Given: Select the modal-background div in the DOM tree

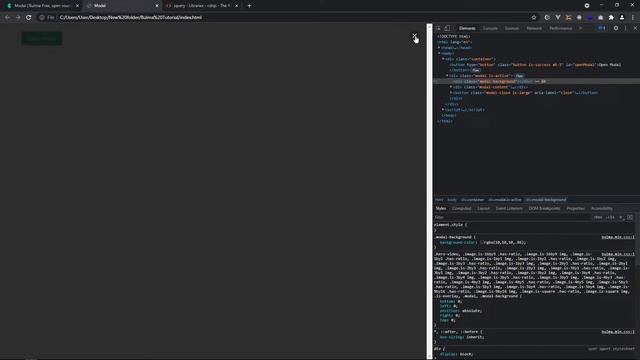Looking at the screenshot, I should 536,82.
